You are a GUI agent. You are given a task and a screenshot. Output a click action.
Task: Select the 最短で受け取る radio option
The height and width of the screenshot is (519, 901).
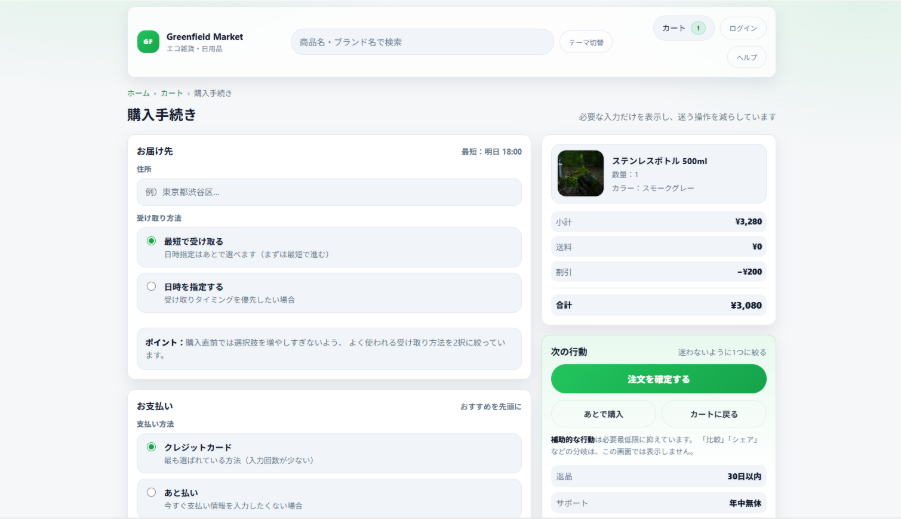151,241
